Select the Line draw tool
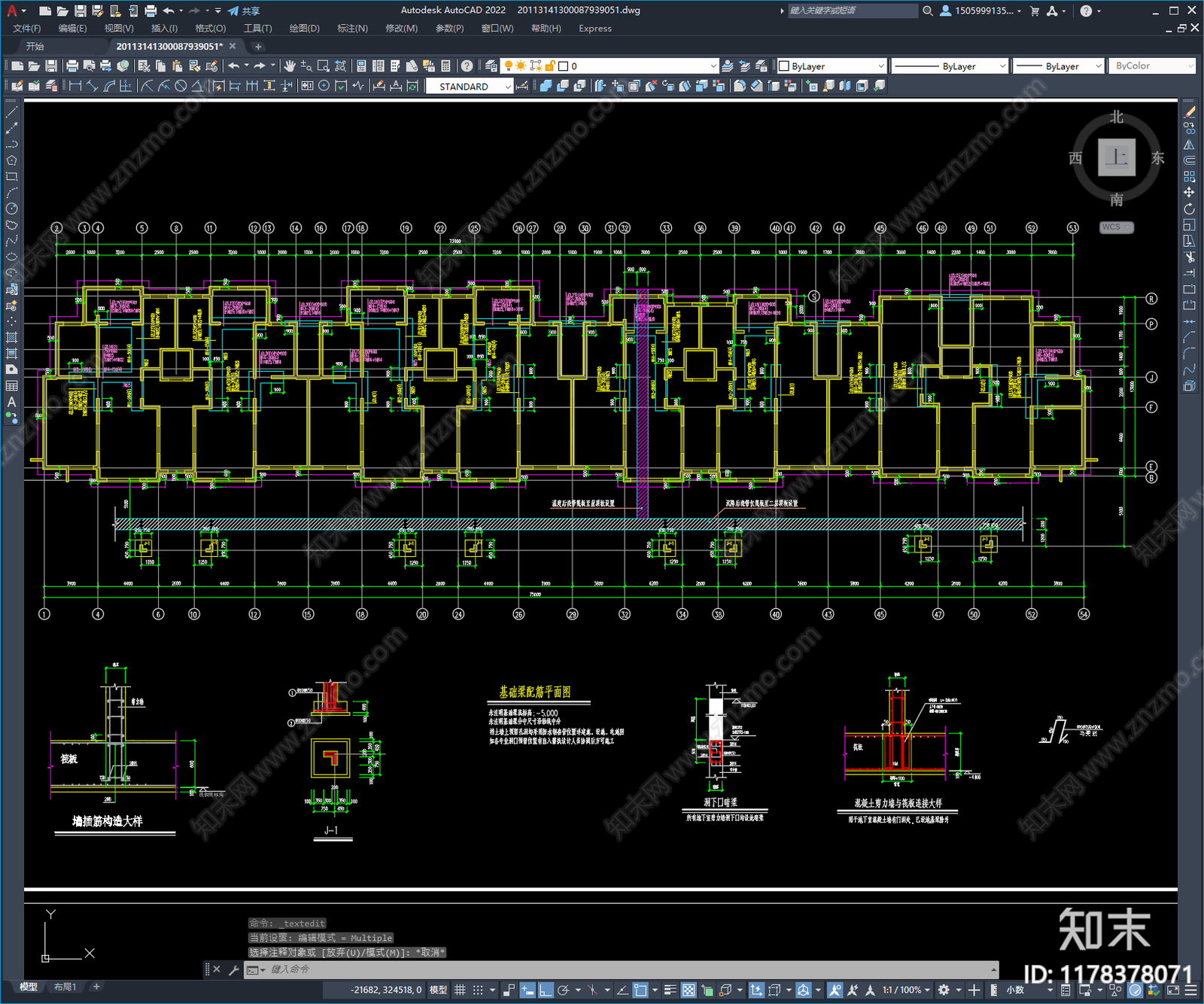1204x1004 pixels. (x=11, y=112)
